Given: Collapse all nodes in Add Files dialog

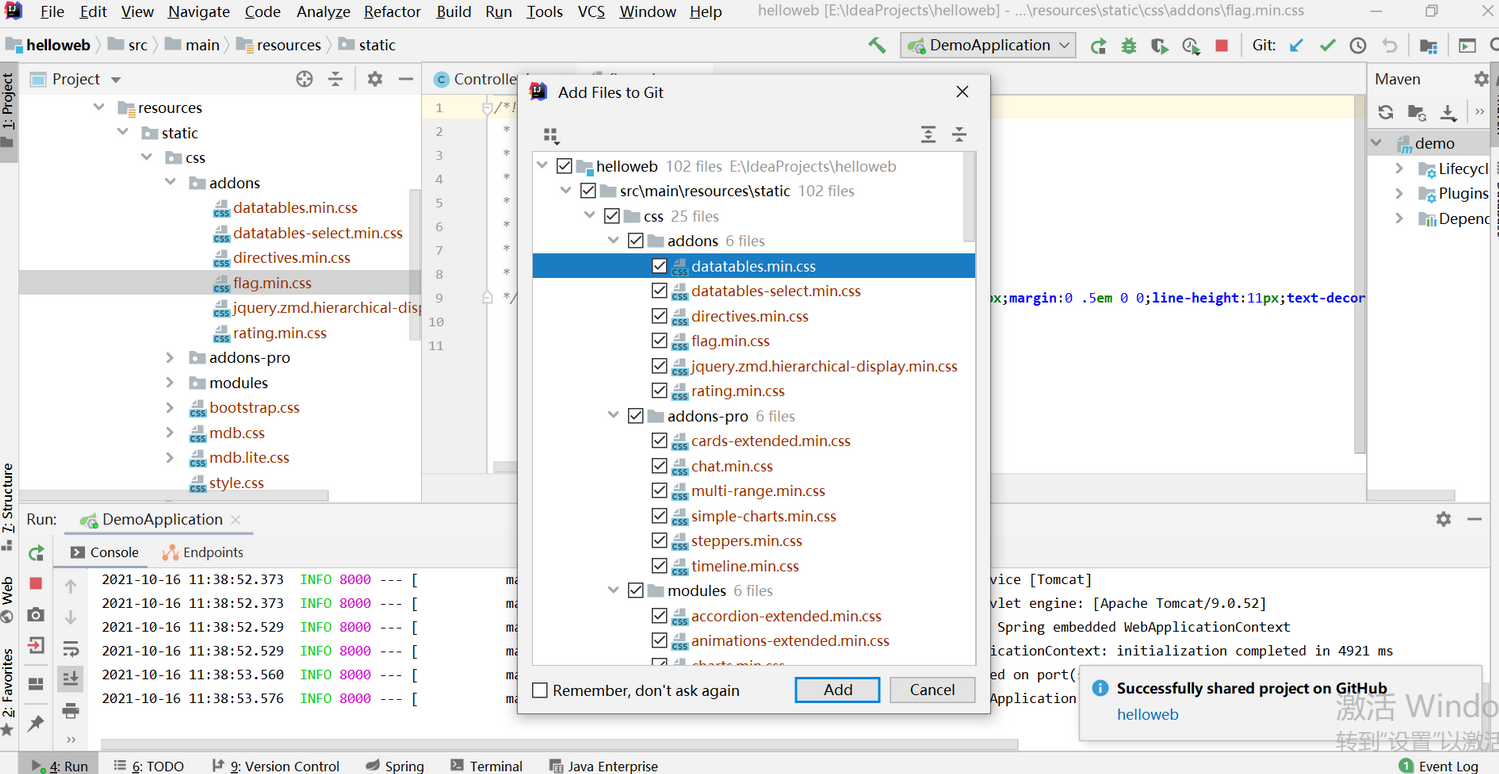Looking at the screenshot, I should tap(959, 134).
